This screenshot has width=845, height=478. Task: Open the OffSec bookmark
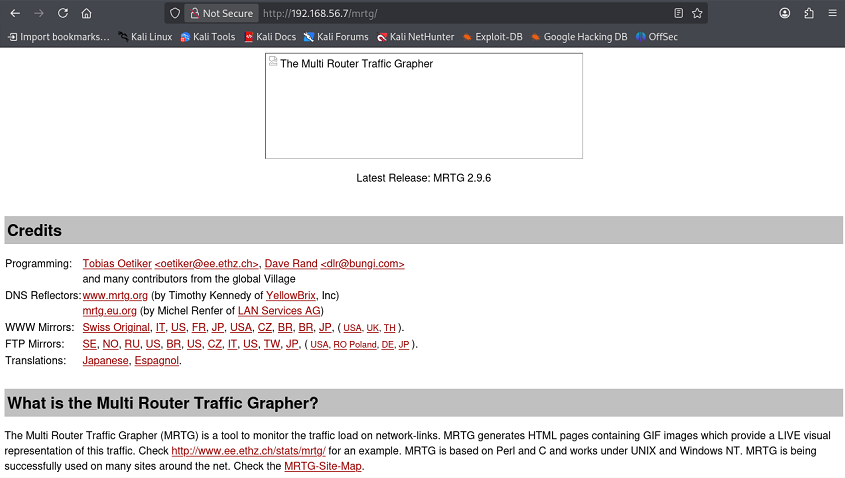click(x=657, y=37)
